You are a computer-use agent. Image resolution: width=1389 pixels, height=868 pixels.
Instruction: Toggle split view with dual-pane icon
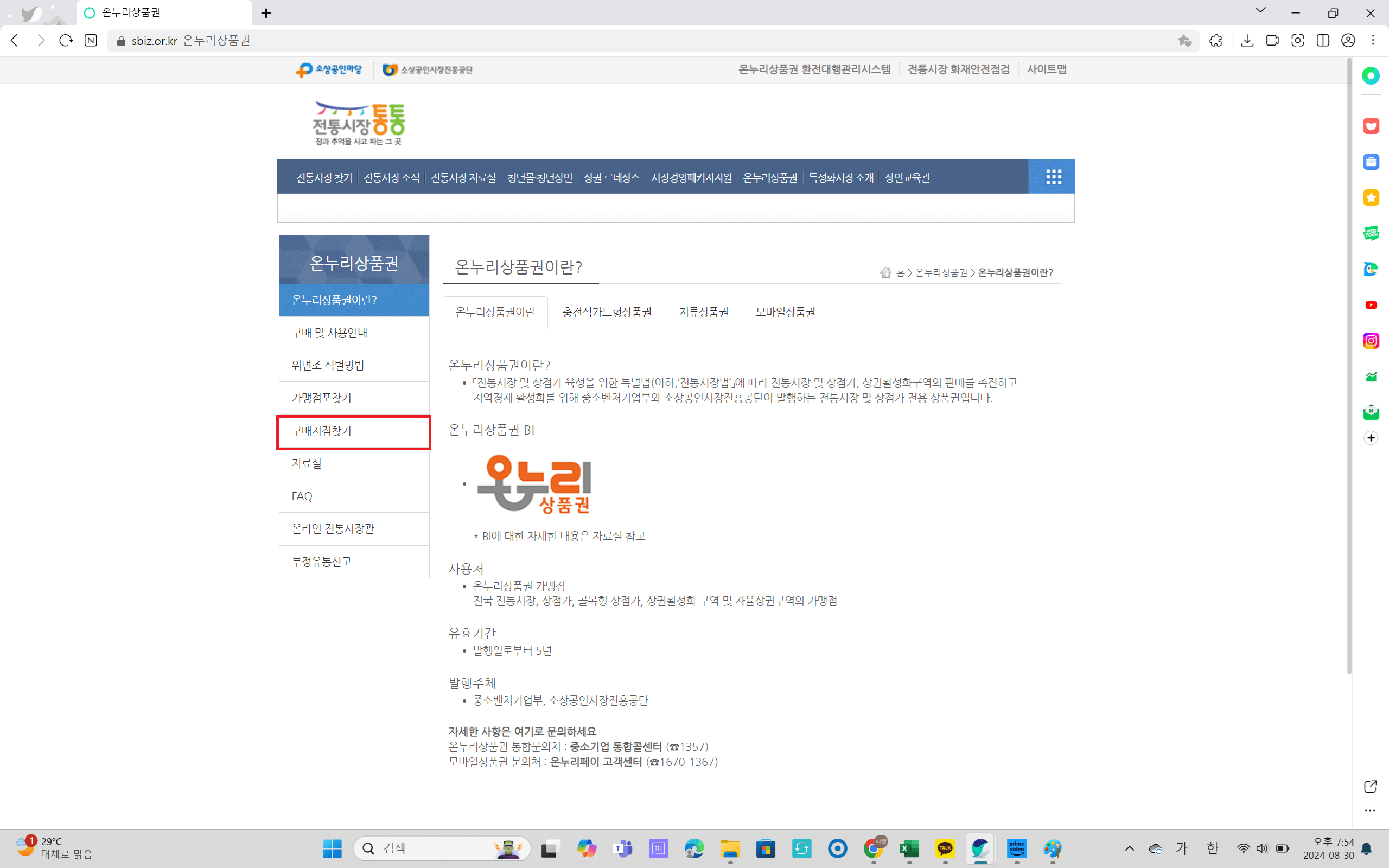pos(1323,40)
